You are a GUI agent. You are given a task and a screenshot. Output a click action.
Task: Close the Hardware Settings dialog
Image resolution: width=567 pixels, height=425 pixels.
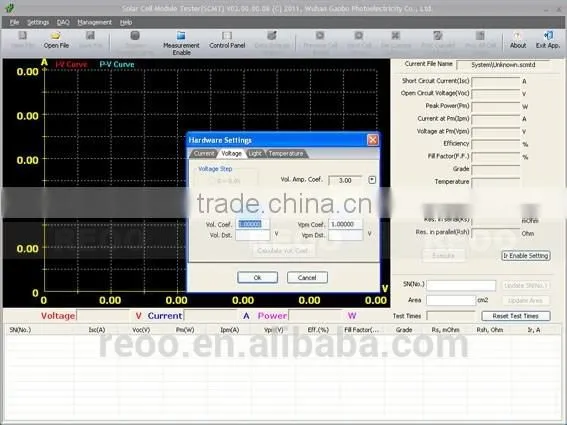[x=372, y=140]
